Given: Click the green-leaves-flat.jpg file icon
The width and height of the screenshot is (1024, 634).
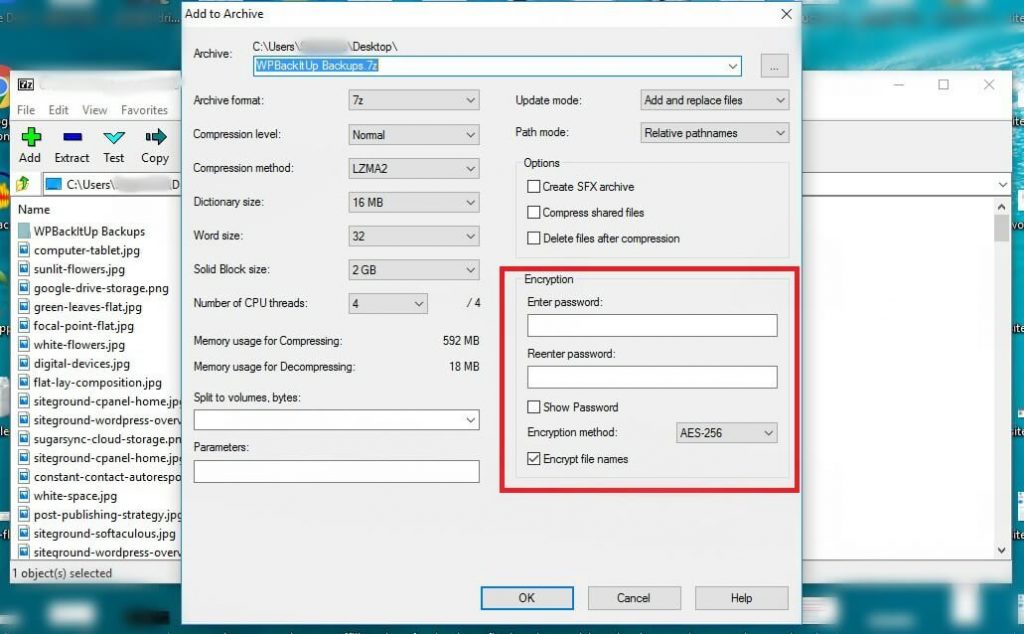Looking at the screenshot, I should click(x=24, y=306).
